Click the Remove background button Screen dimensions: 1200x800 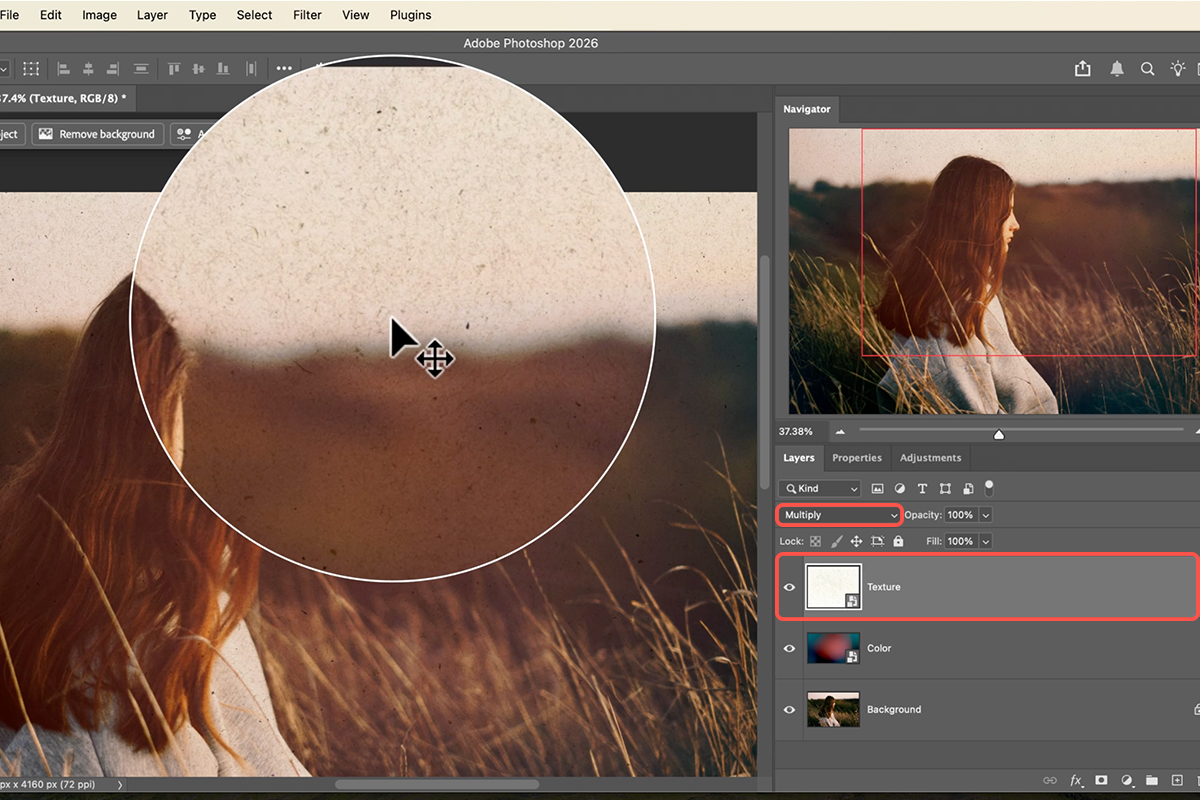[x=97, y=134]
